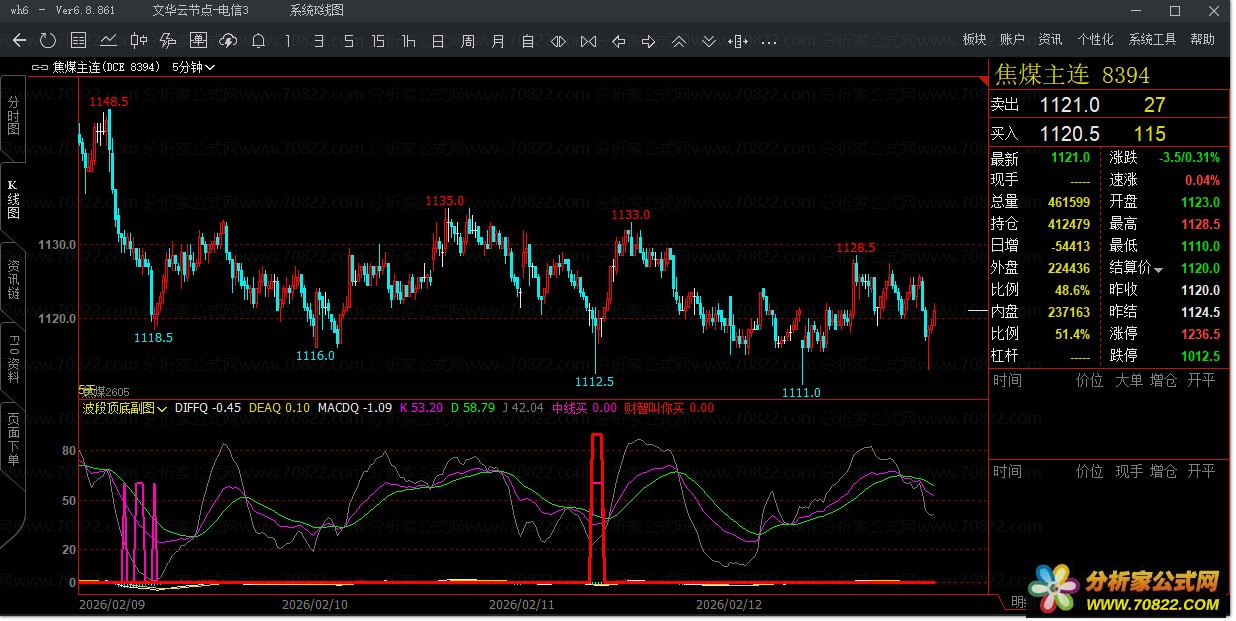Click the double-chevron up icon
This screenshot has width=1236, height=621.
pos(679,41)
